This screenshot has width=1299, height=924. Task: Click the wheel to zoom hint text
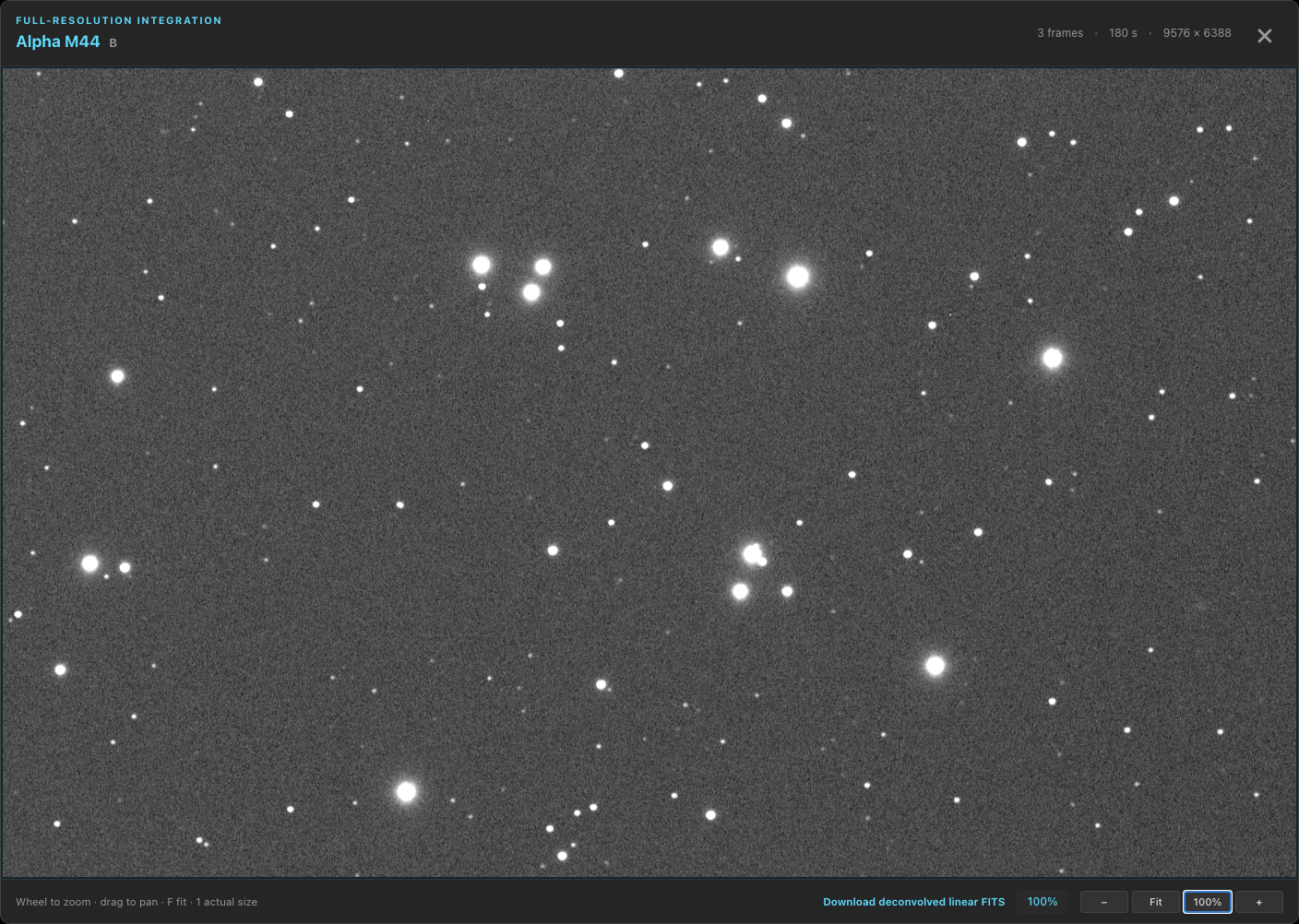coord(137,902)
